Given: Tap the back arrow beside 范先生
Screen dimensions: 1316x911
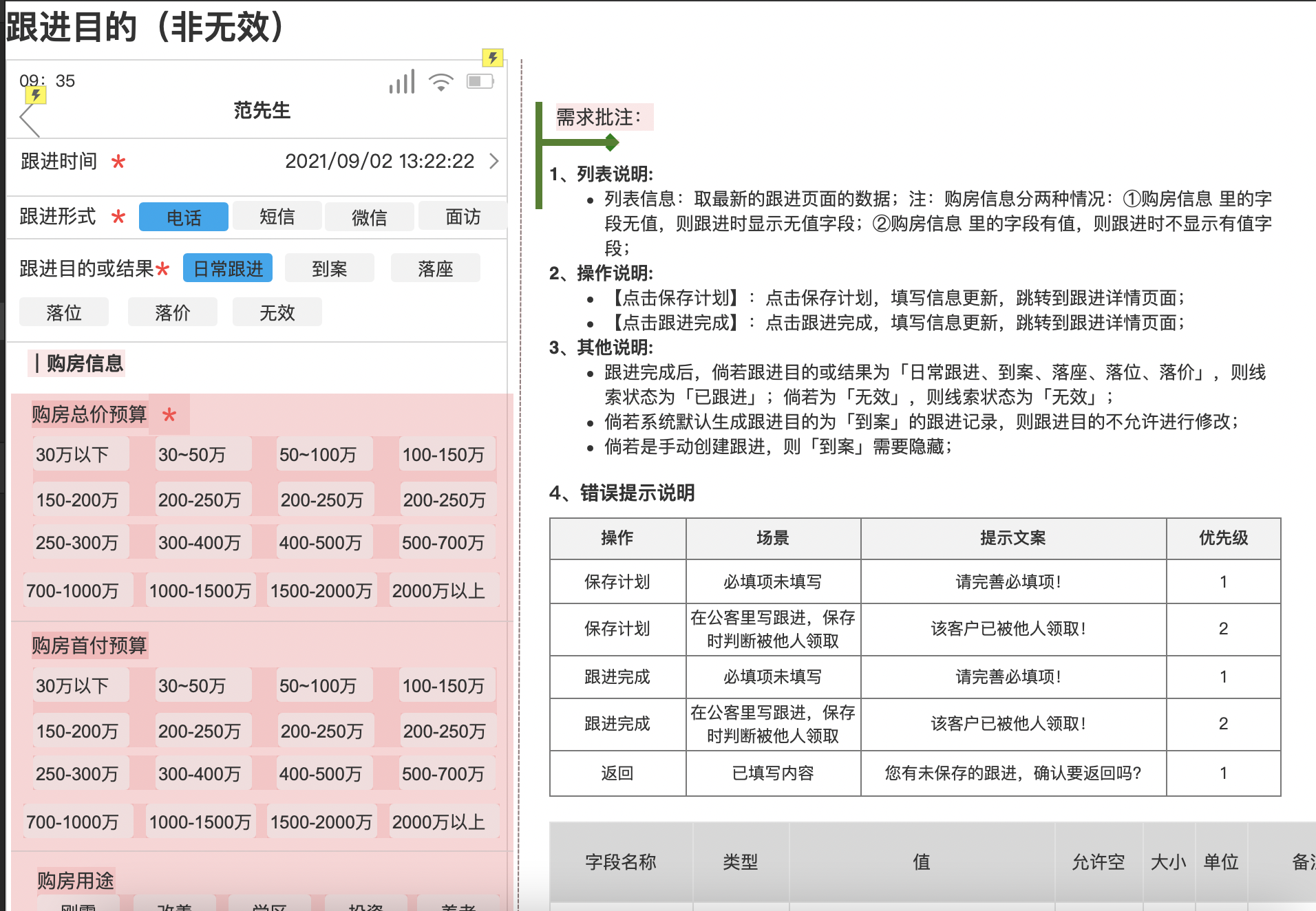Looking at the screenshot, I should click(30, 121).
